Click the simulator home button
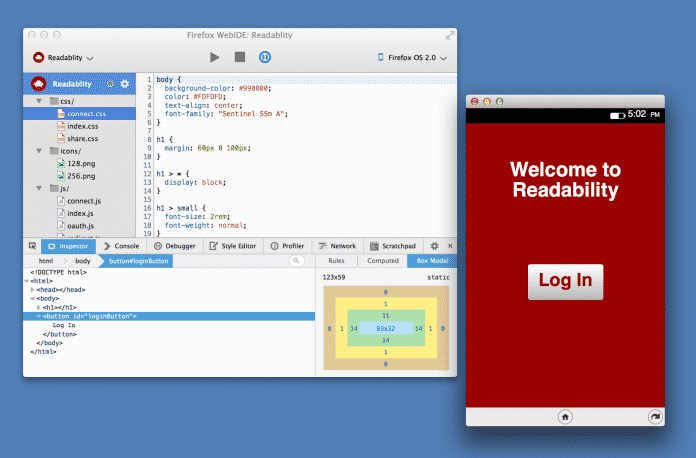This screenshot has width=696, height=458. pyautogui.click(x=565, y=416)
